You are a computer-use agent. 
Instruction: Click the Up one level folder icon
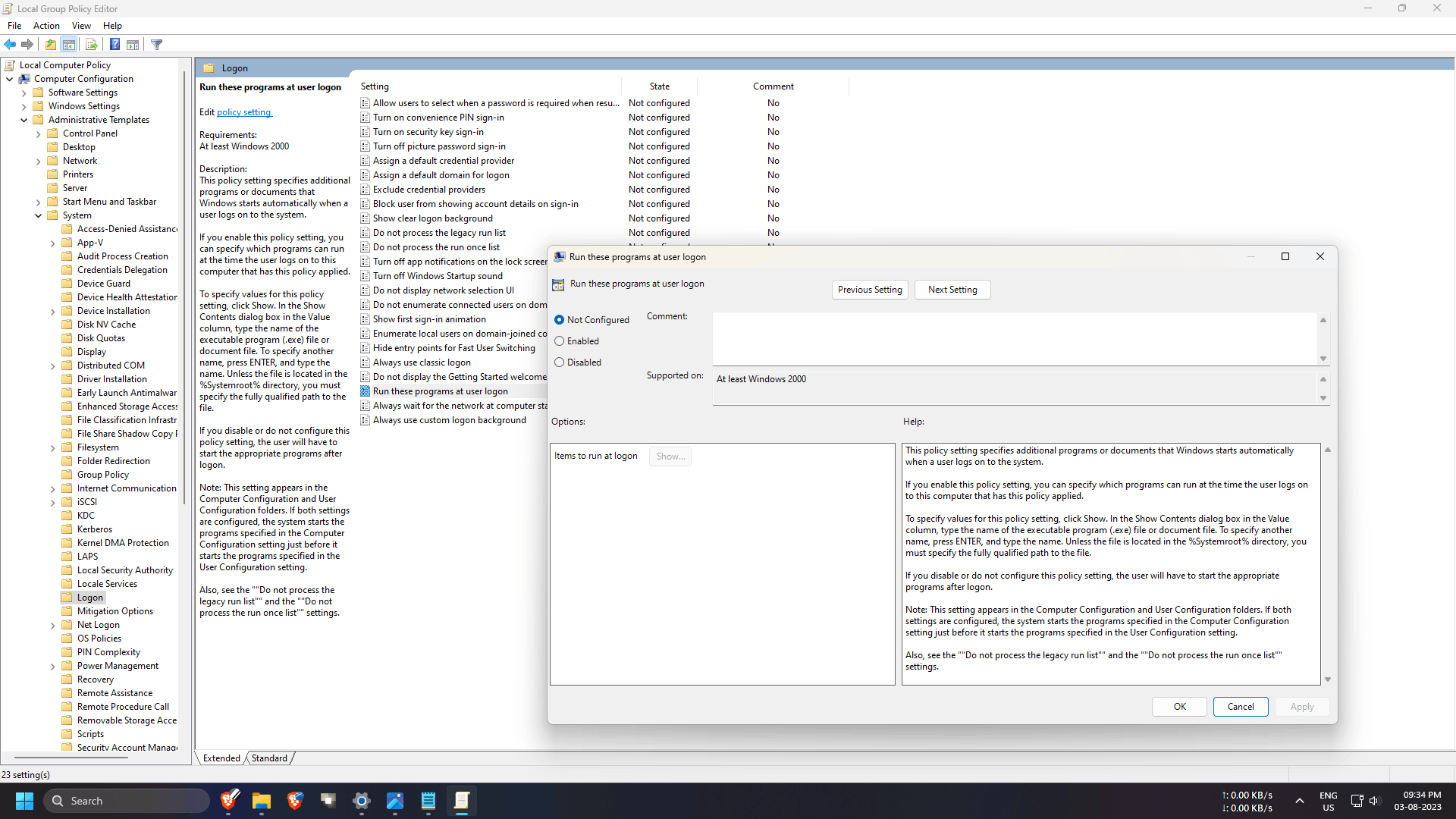point(51,45)
